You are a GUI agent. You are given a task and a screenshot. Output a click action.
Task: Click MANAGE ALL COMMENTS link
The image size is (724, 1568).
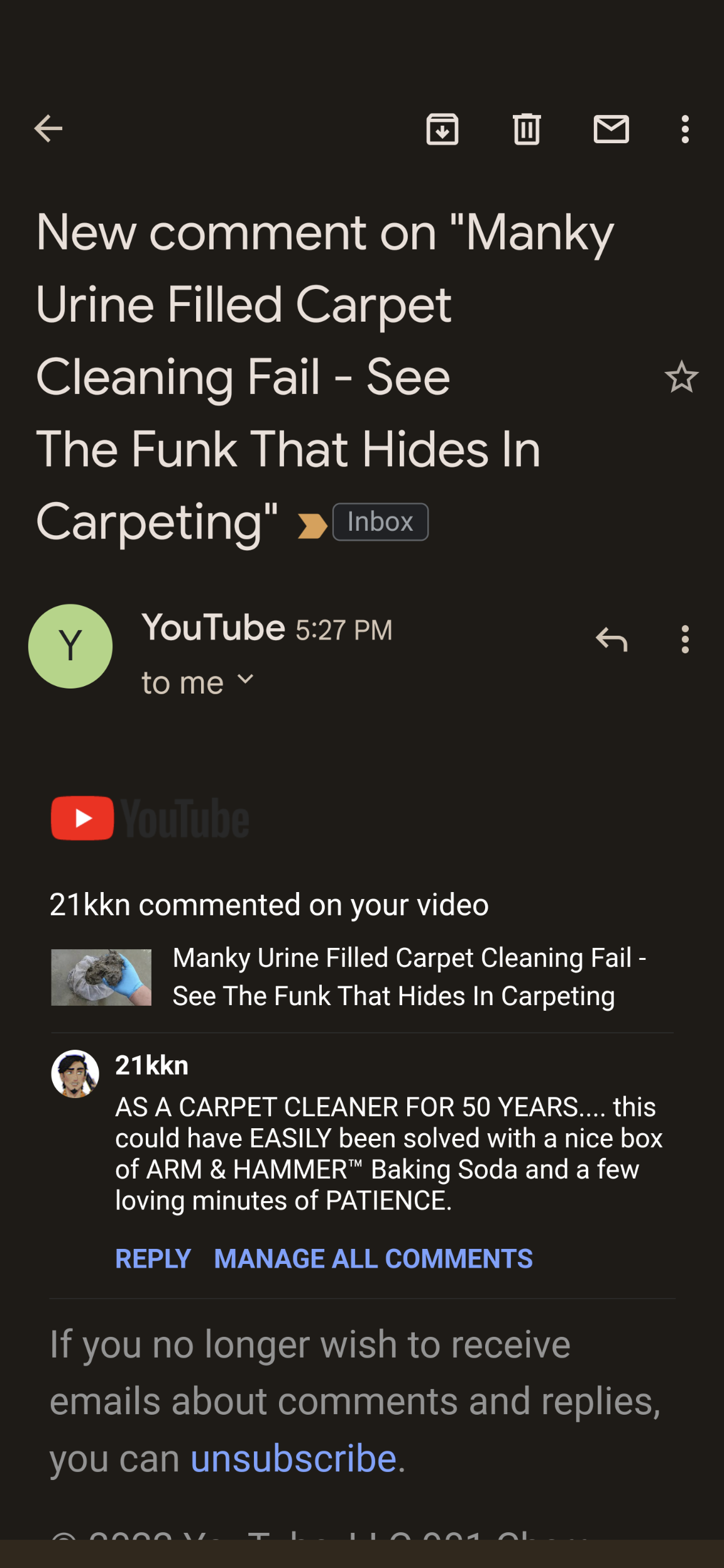[x=373, y=1258]
